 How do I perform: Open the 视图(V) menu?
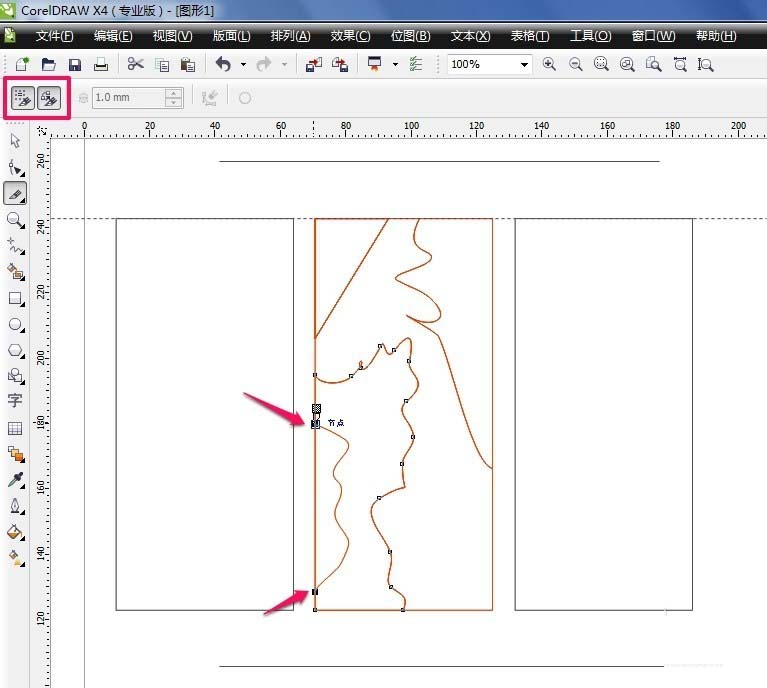pyautogui.click(x=172, y=36)
